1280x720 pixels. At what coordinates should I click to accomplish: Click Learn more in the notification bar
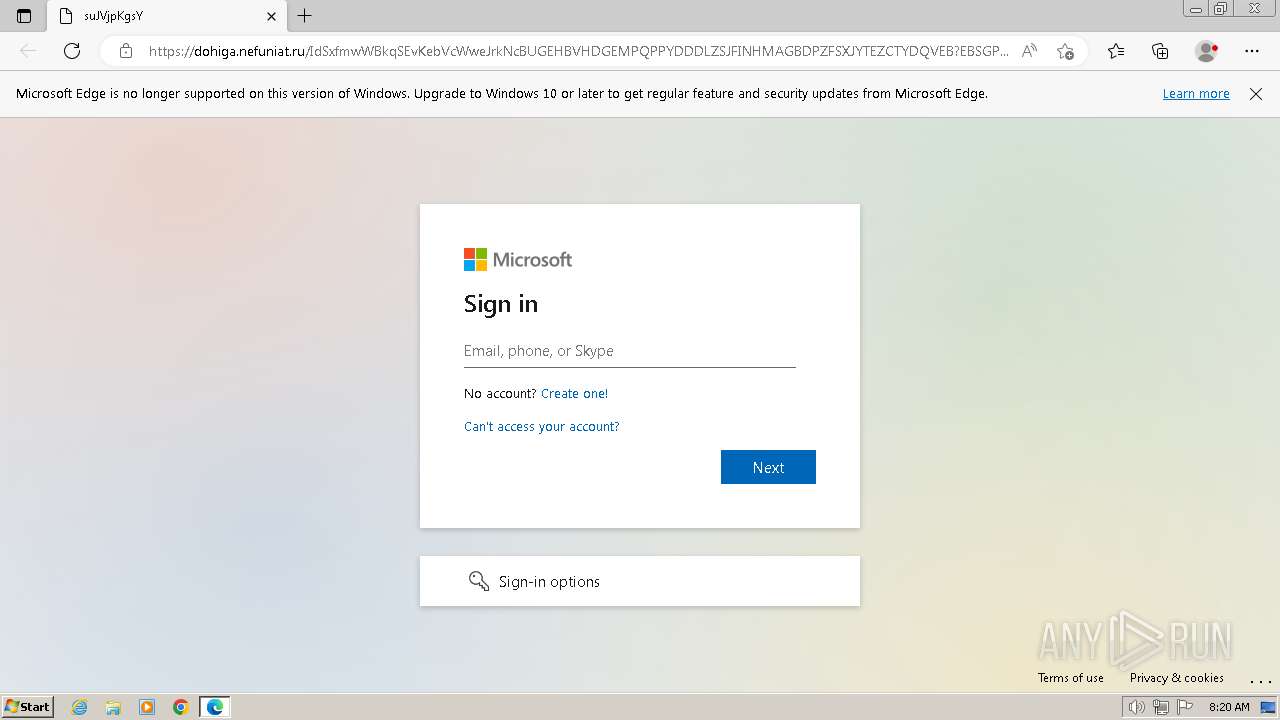[x=1196, y=94]
